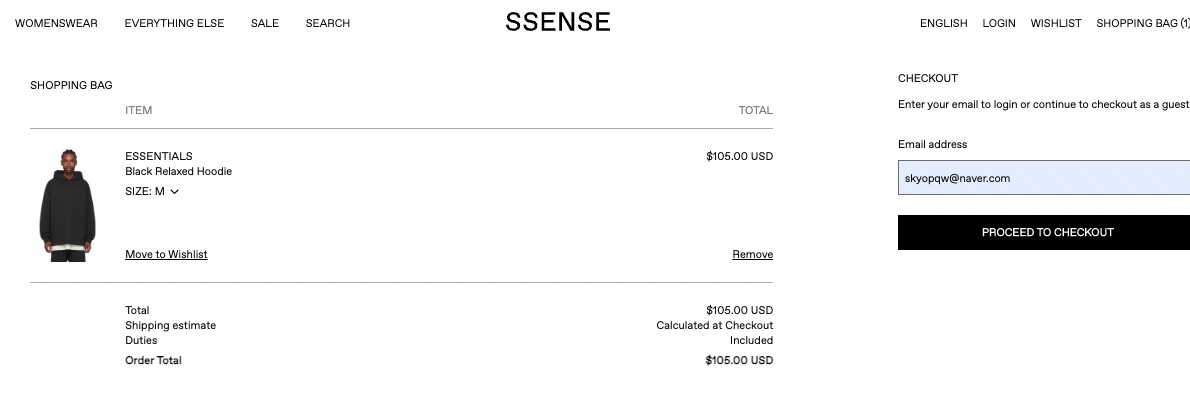This screenshot has width=1190, height=406.
Task: Open SHOPPING BAG in the header
Action: [1142, 23]
